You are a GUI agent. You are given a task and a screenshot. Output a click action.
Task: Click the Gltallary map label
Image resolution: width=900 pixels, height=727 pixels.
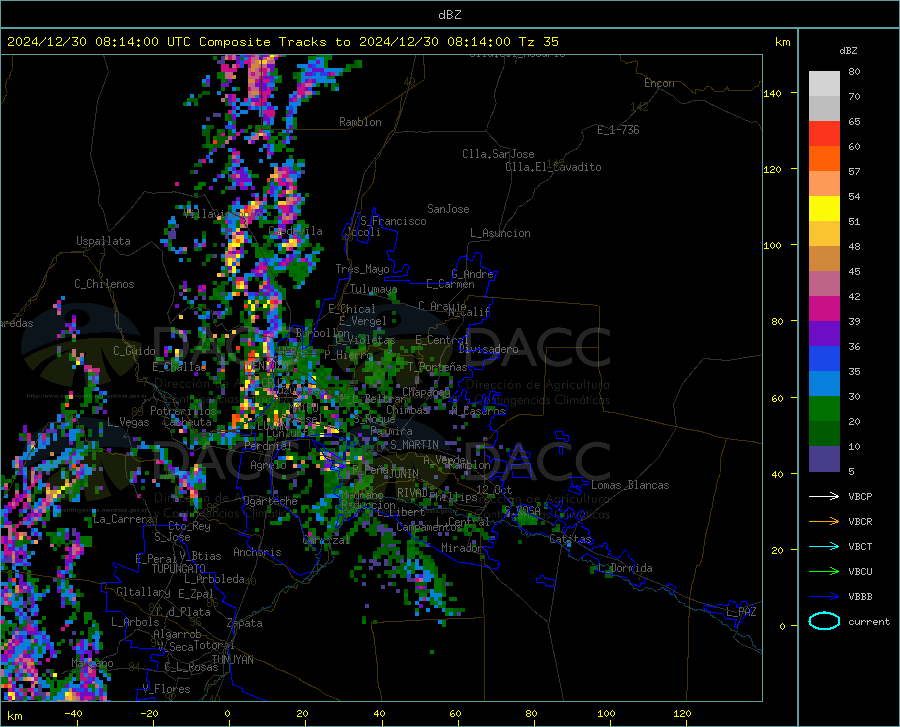click(143, 592)
